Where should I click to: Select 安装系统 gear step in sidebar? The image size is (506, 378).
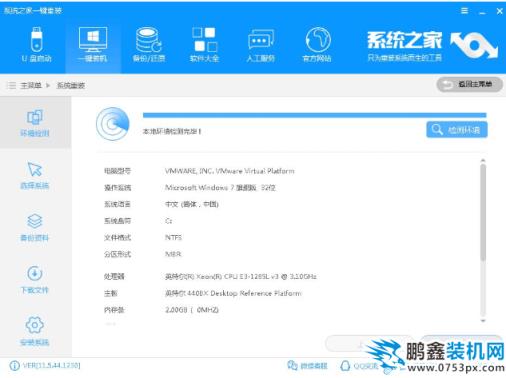pyautogui.click(x=35, y=332)
